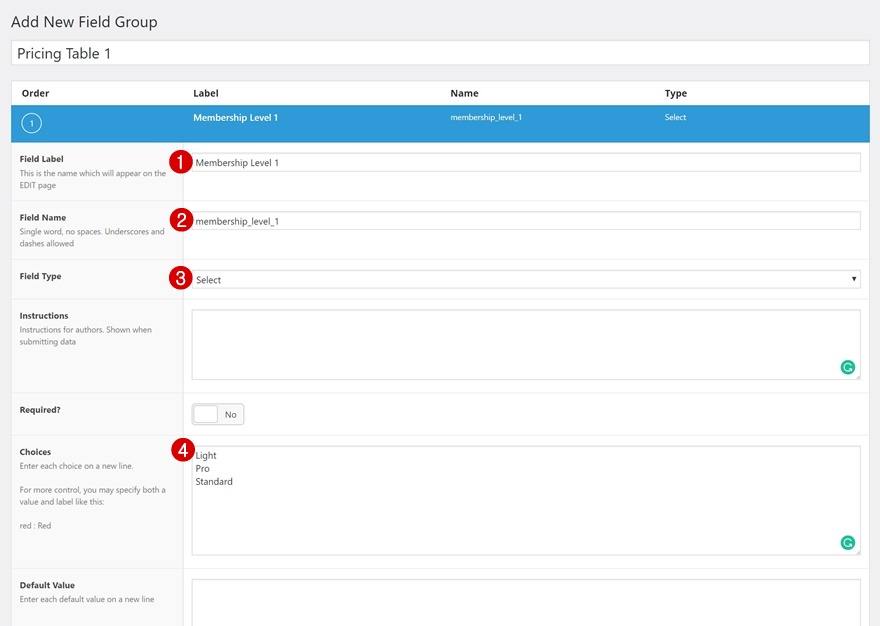This screenshot has width=880, height=626.
Task: Click the field group title input
Action: coord(440,54)
